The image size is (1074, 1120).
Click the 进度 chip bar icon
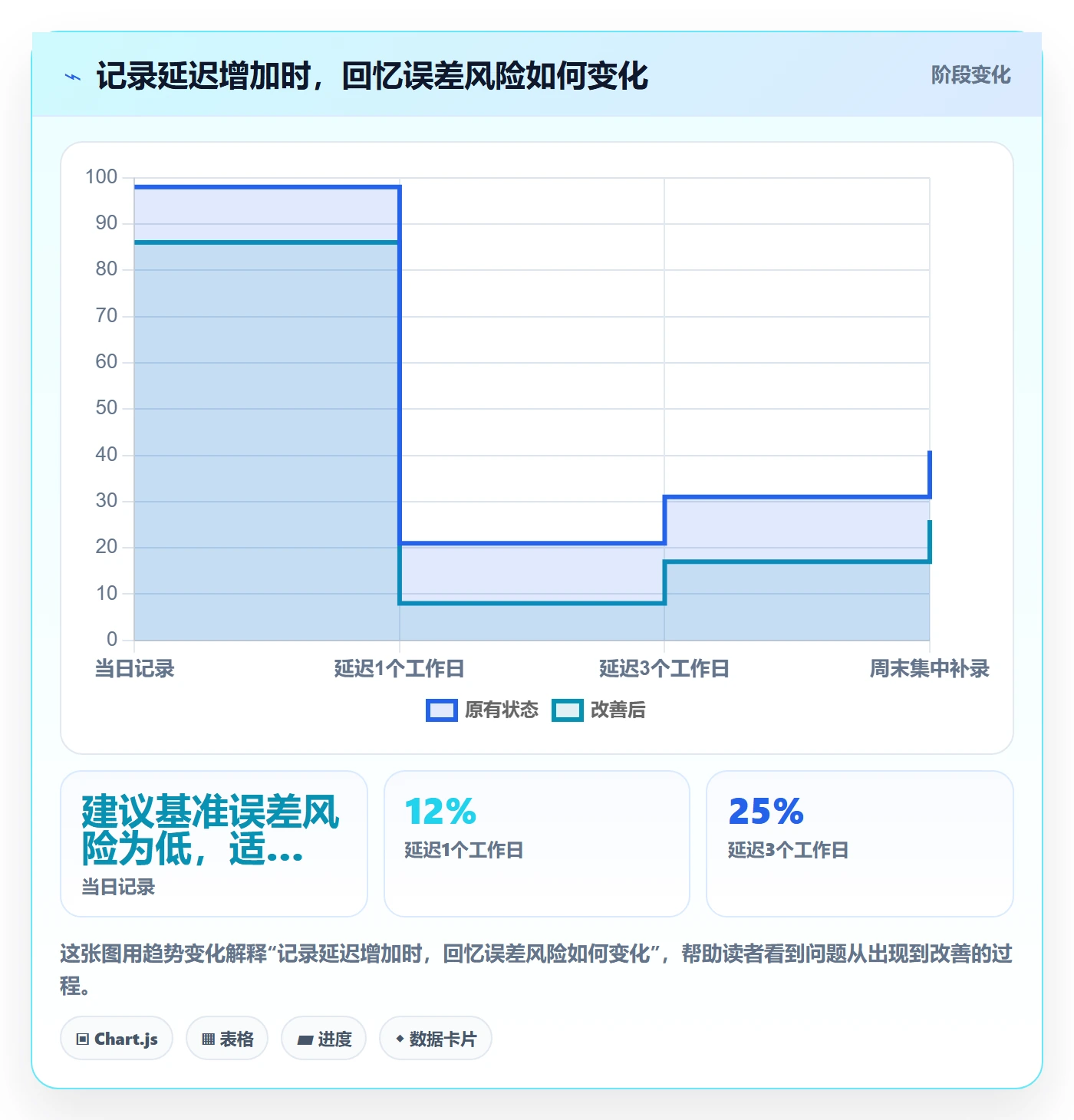(x=305, y=1040)
